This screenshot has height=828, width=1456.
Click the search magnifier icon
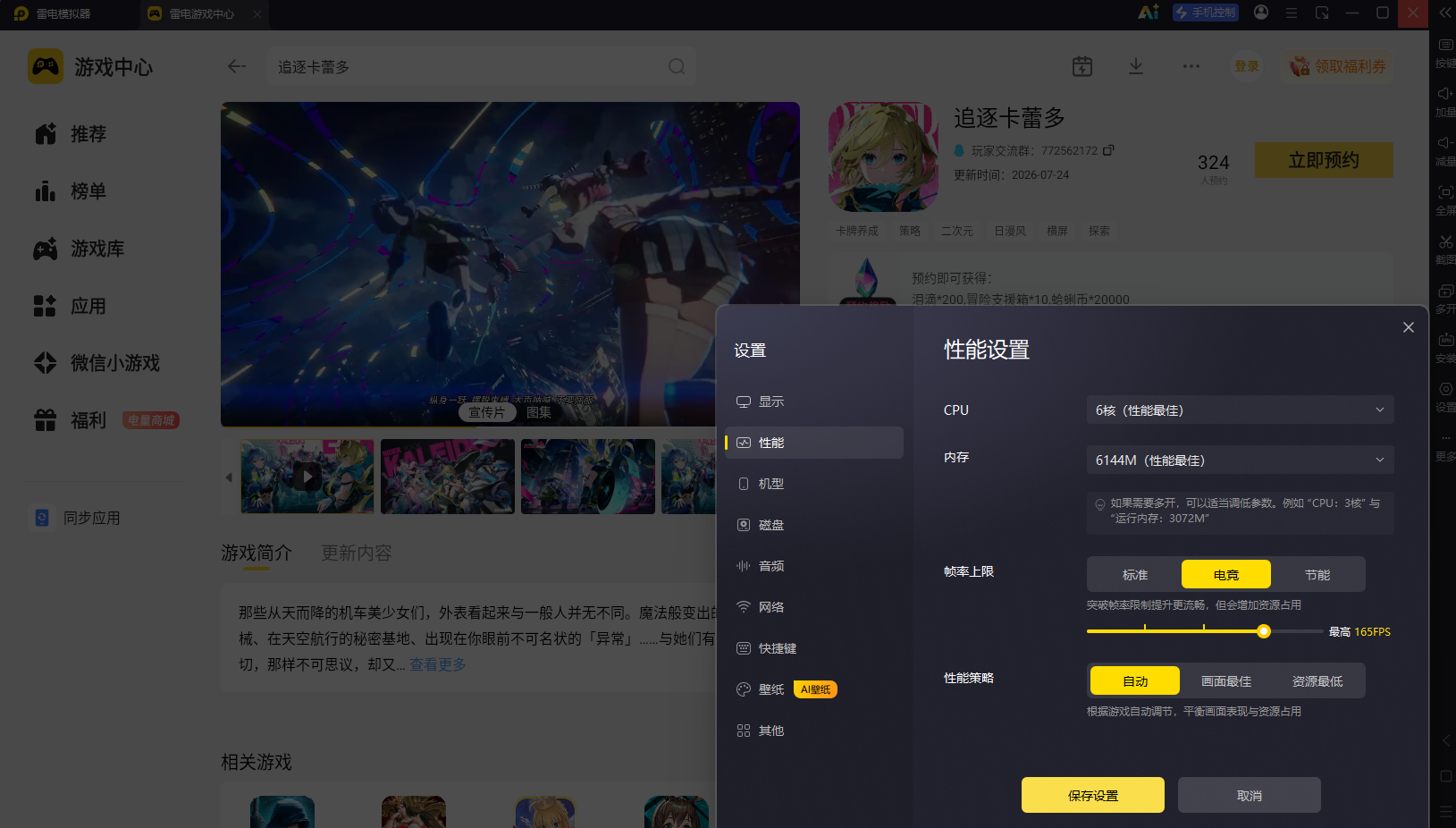point(677,66)
